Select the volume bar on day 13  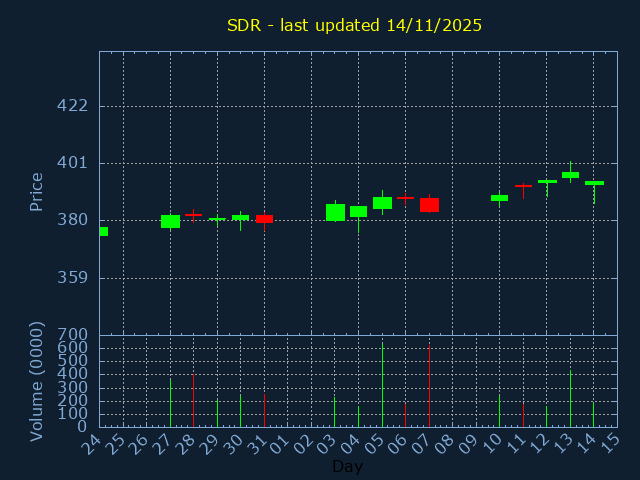(x=570, y=398)
